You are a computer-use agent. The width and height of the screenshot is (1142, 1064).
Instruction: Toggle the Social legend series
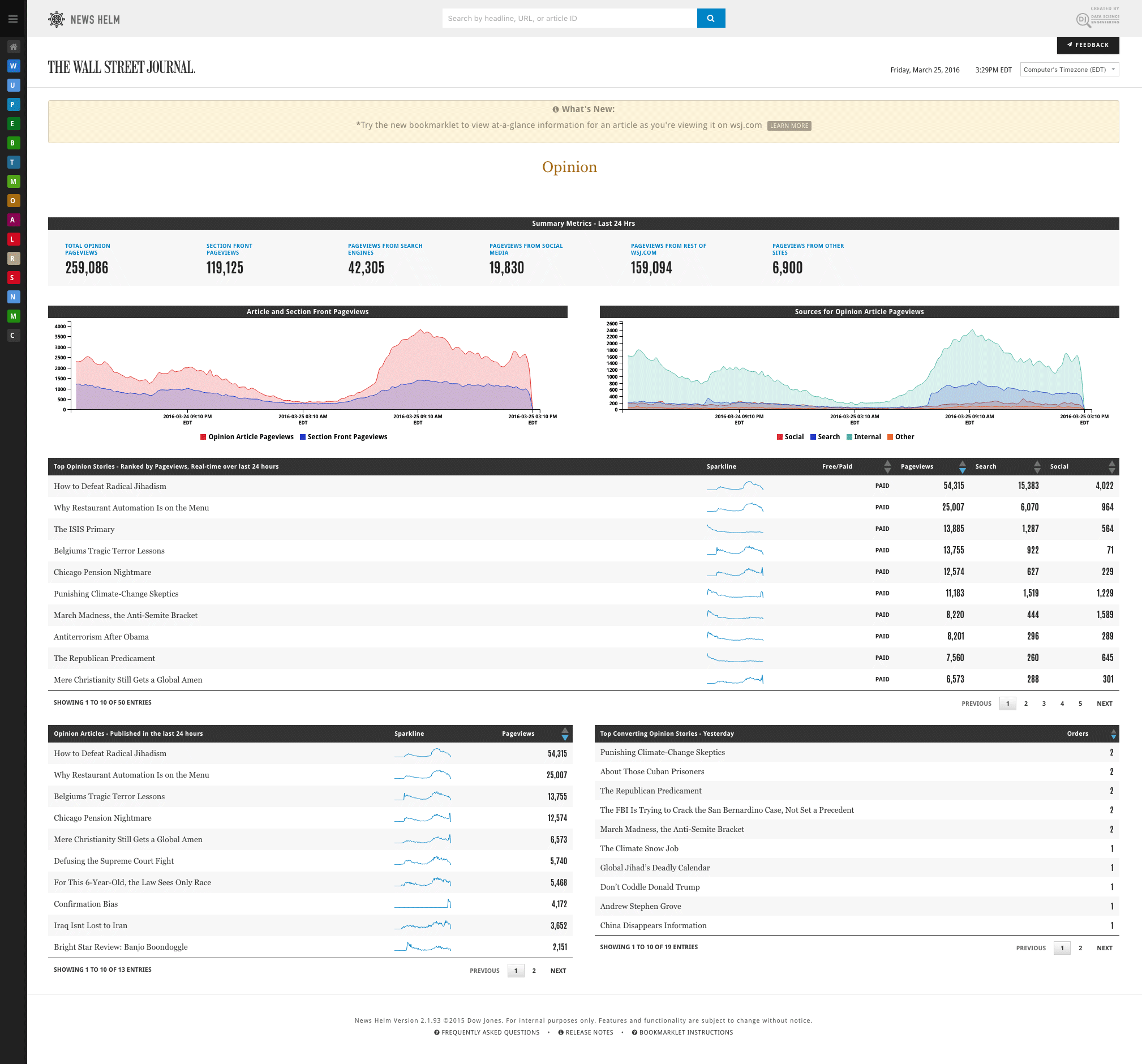point(790,437)
